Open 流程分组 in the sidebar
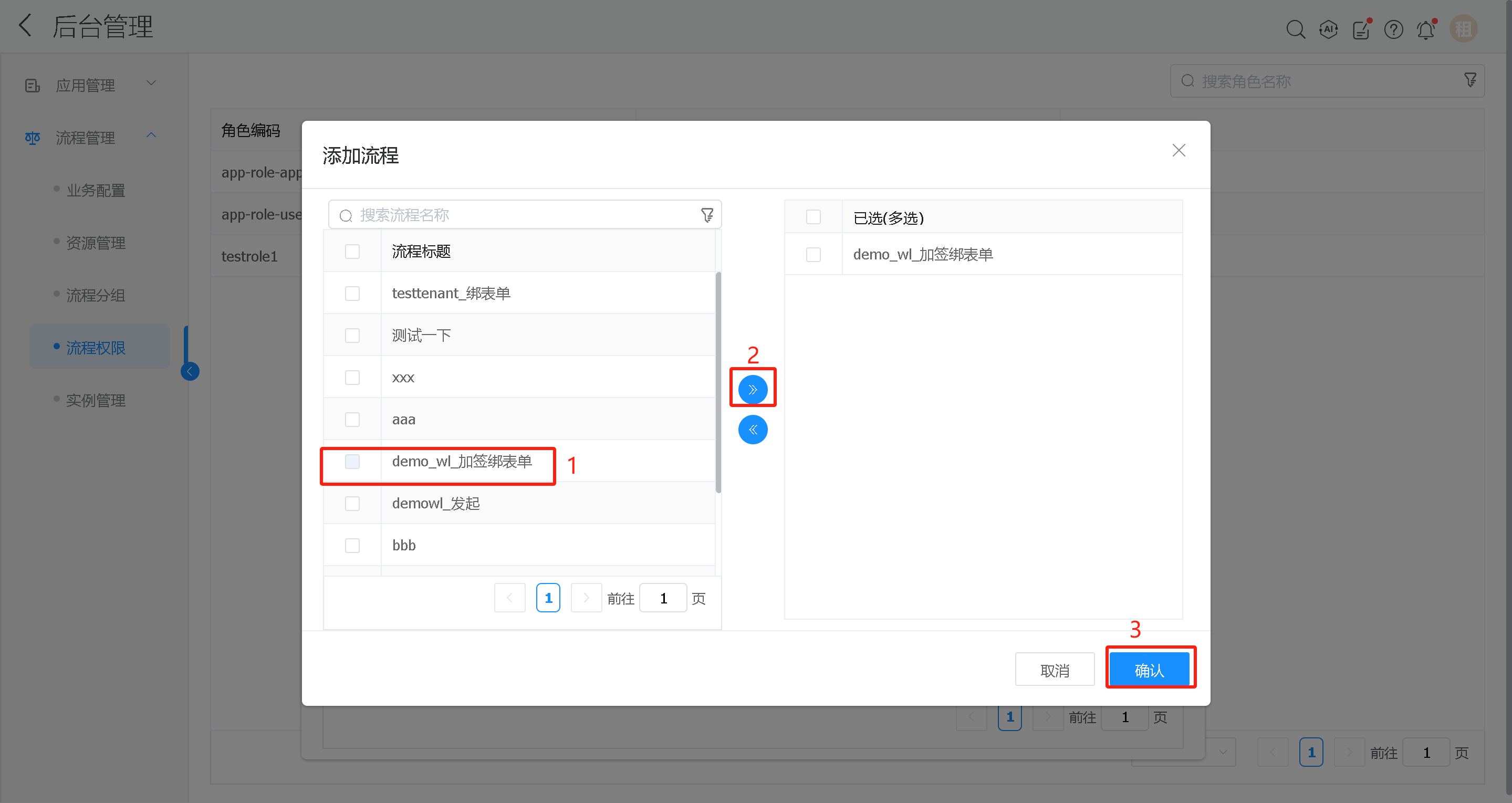1512x803 pixels. coord(96,295)
